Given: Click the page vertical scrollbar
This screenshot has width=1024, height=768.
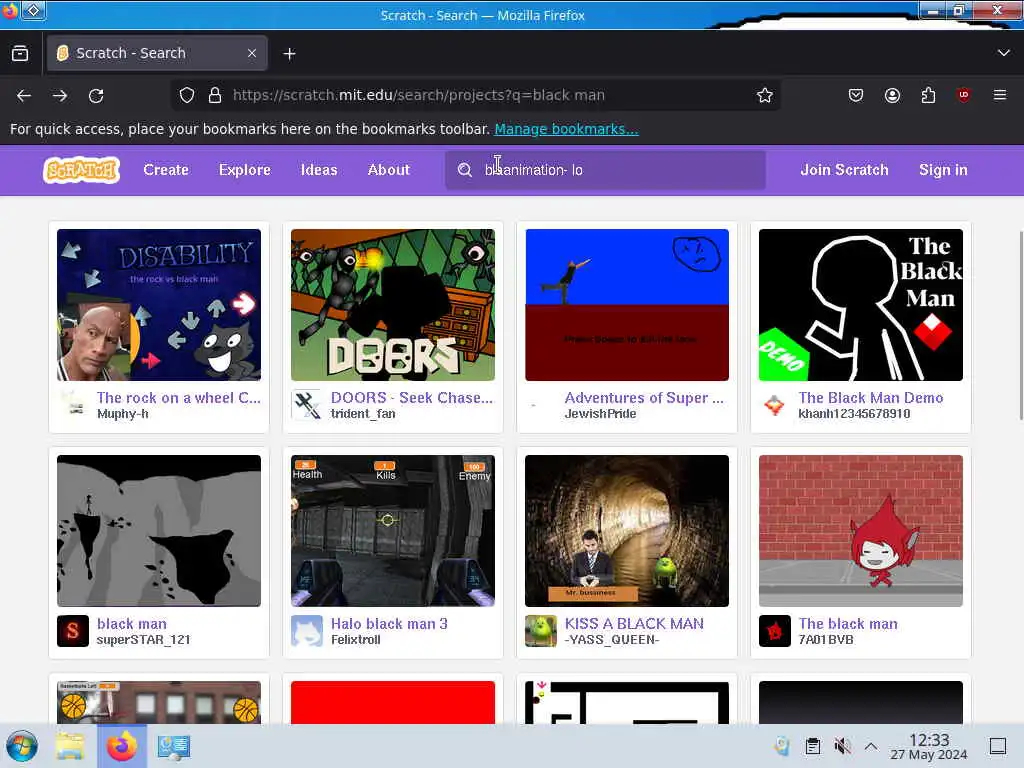Looking at the screenshot, I should click(1021, 327).
